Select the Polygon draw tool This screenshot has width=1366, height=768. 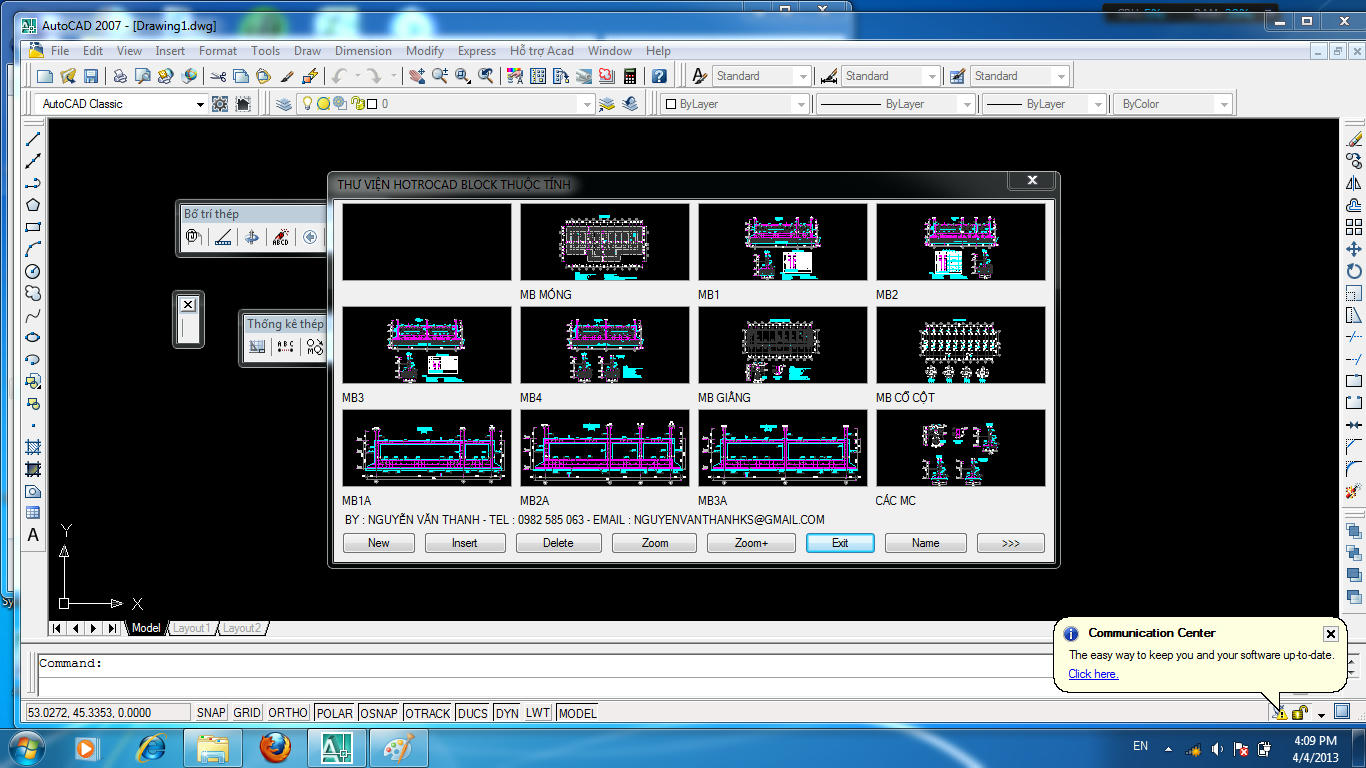[x=33, y=205]
